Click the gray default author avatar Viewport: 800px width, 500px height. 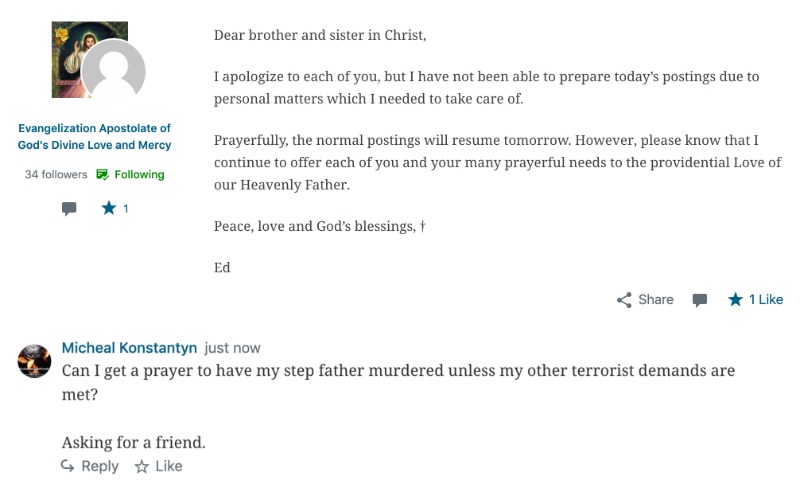tap(114, 70)
